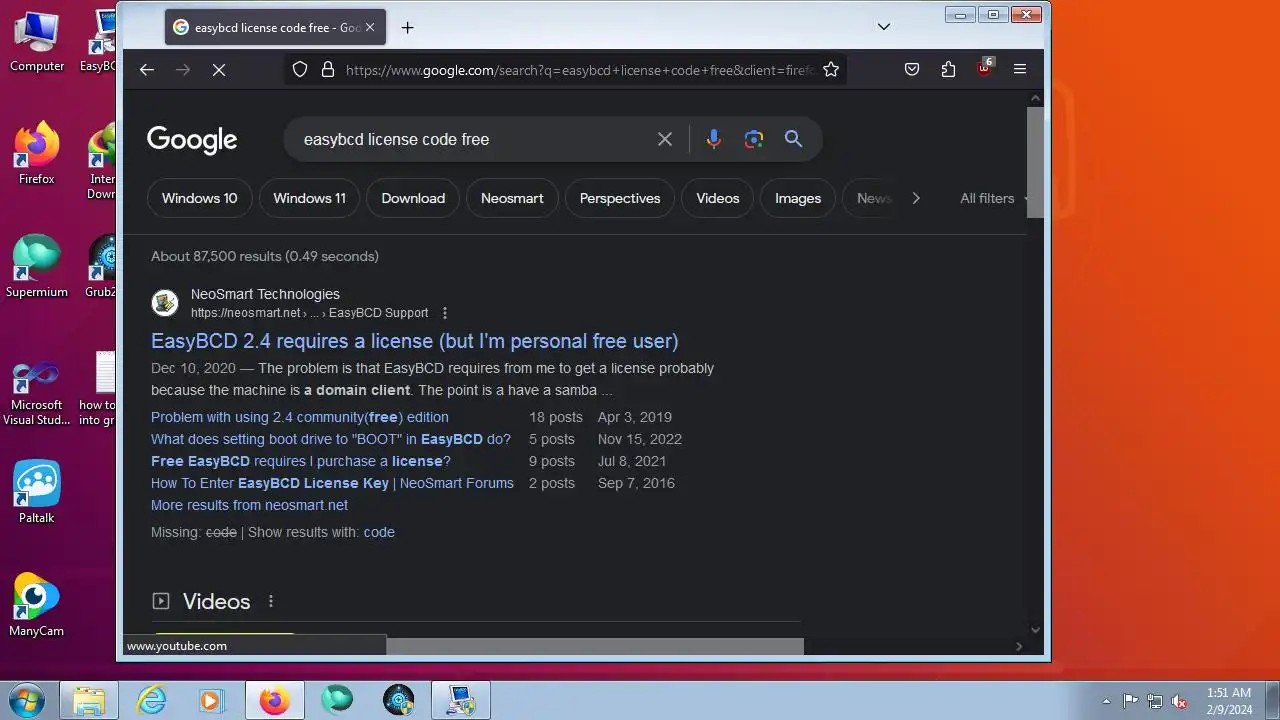Stop page loading with the X button
The height and width of the screenshot is (720, 1280).
(x=219, y=70)
